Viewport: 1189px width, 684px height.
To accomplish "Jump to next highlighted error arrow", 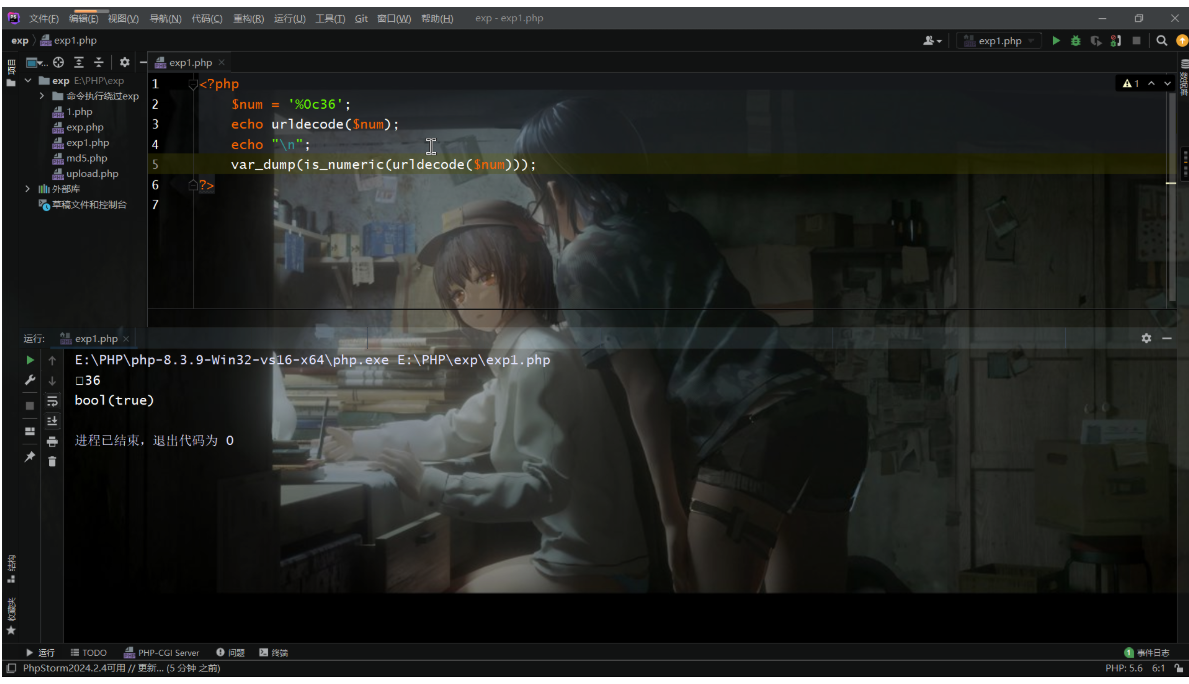I will [1168, 83].
